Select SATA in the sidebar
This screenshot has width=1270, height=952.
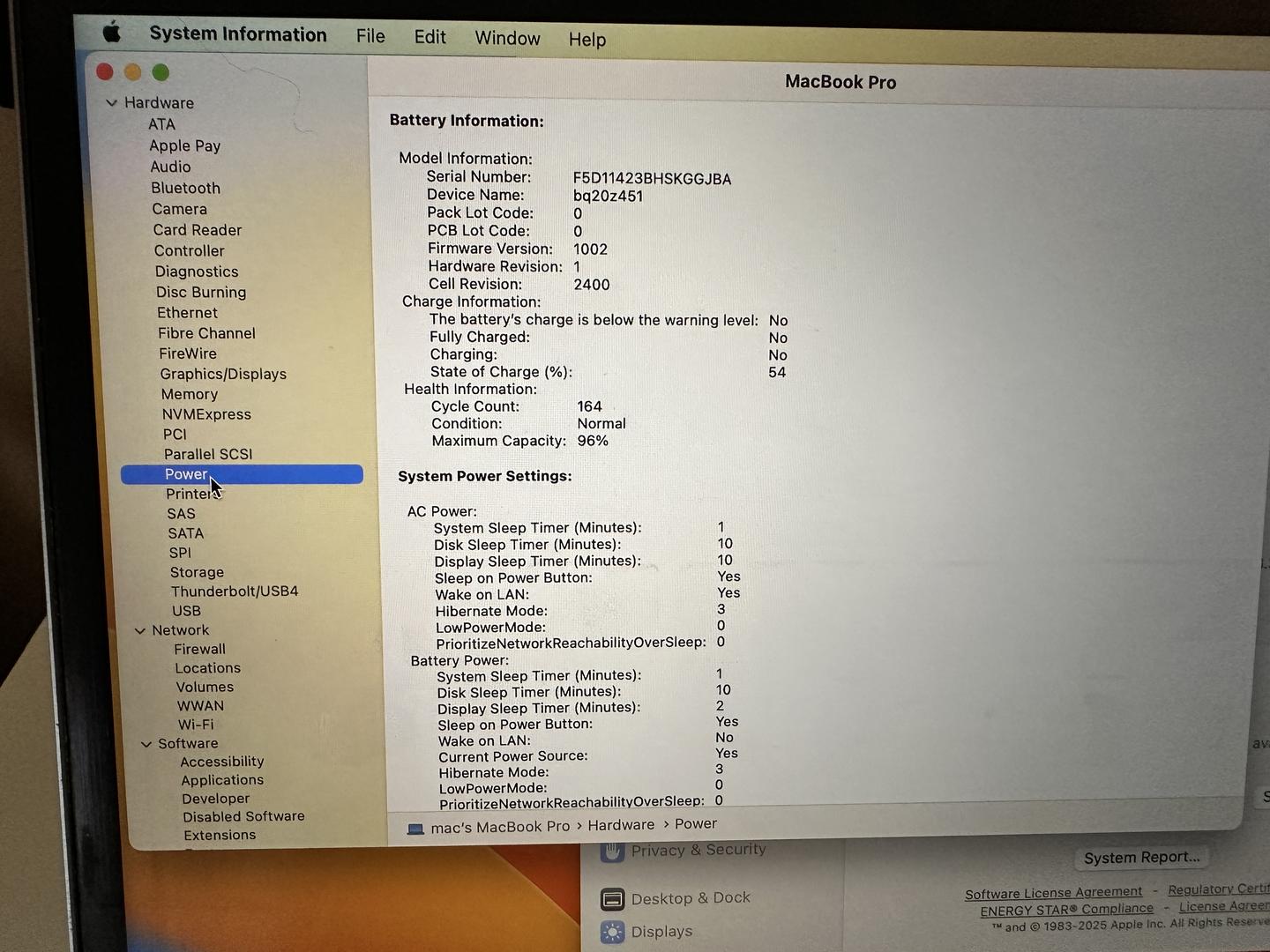tap(185, 533)
